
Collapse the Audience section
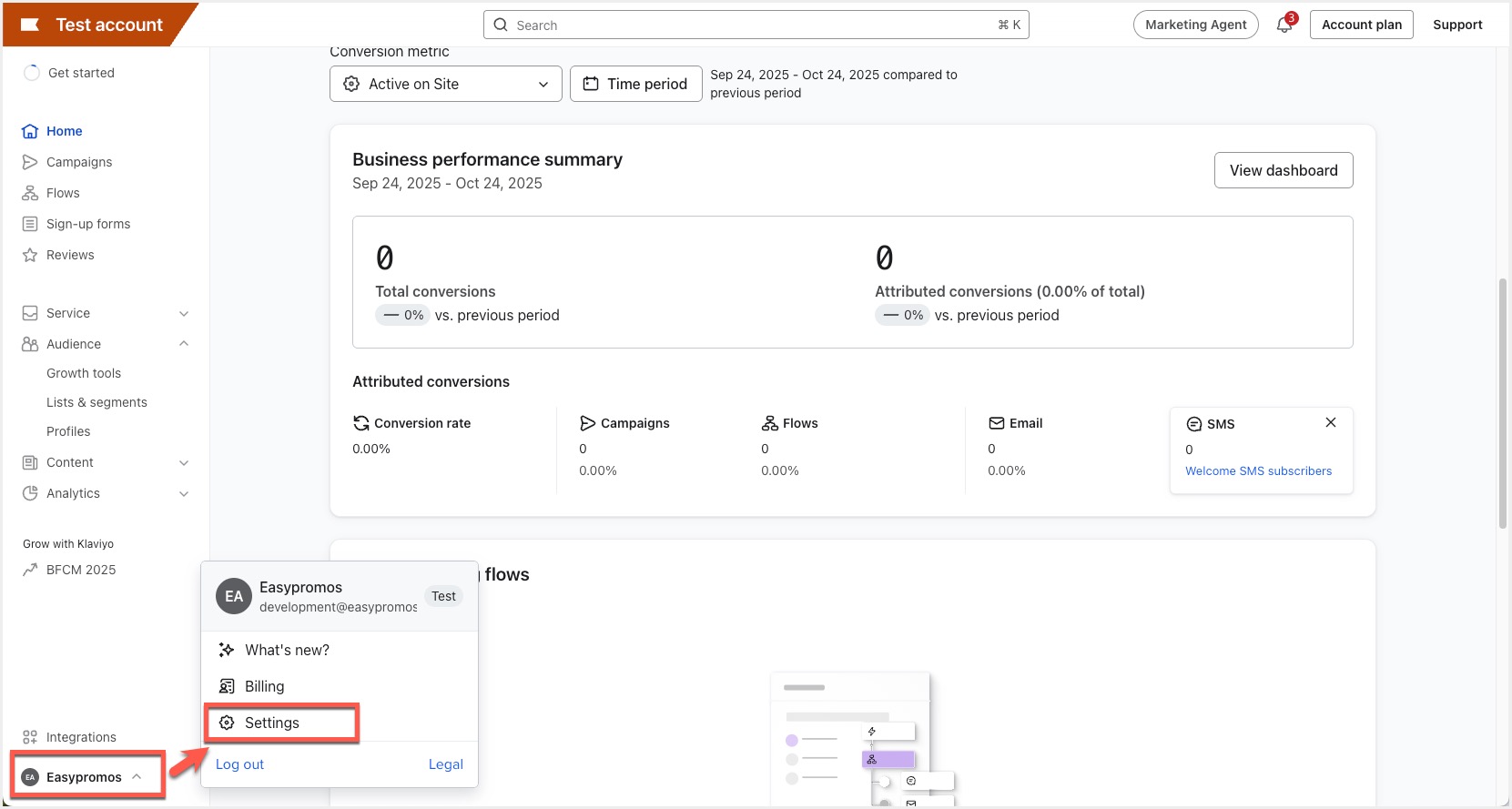(184, 344)
